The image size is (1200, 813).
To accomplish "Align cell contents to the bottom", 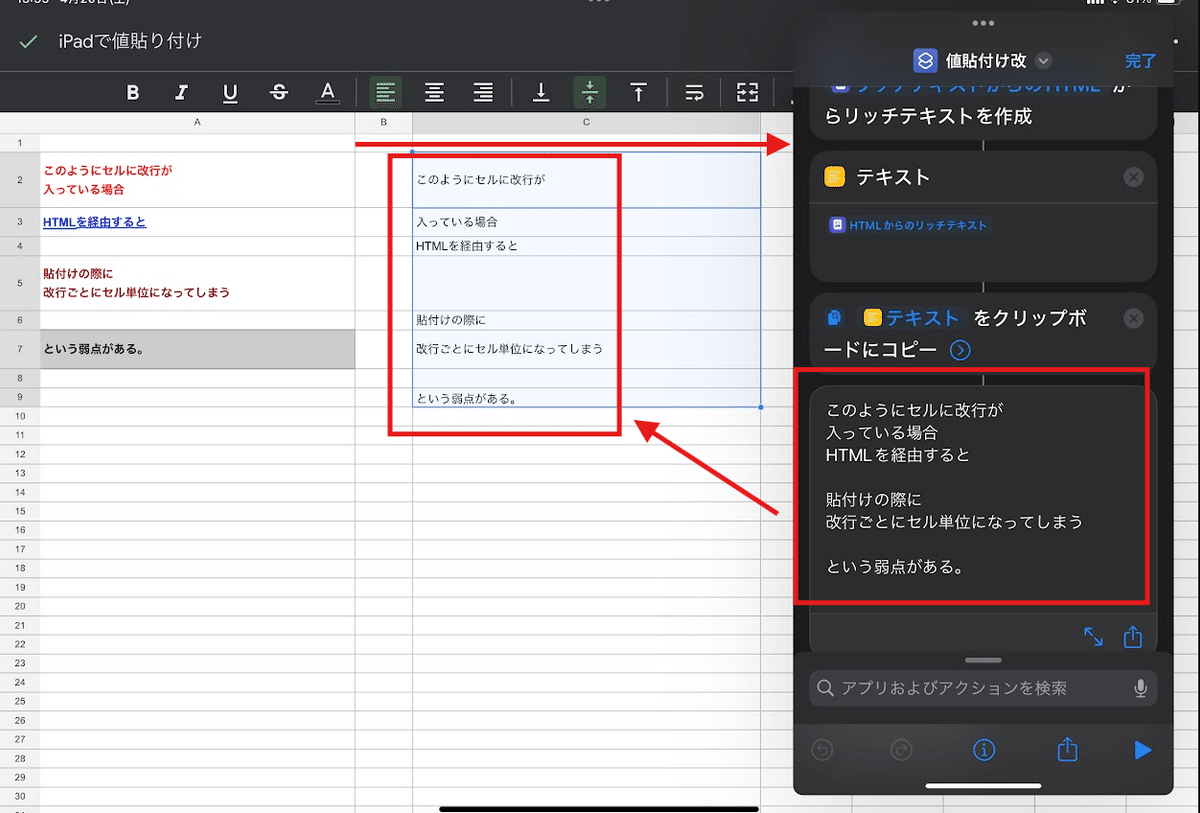I will [541, 93].
